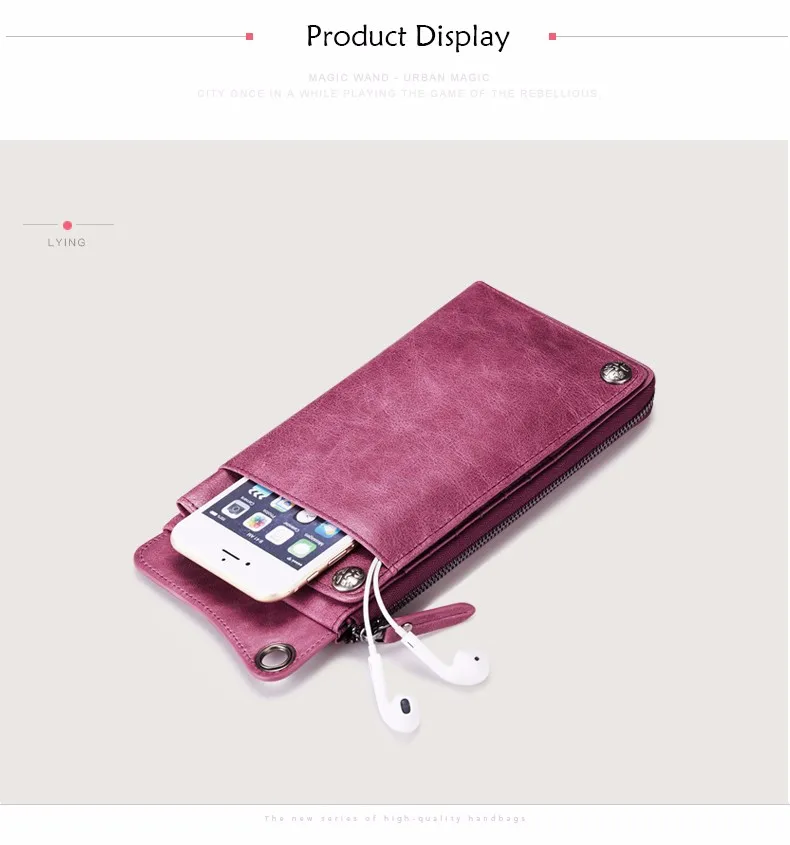Click the pink square left of Product Display
This screenshot has height=845, width=790.
click(x=250, y=37)
